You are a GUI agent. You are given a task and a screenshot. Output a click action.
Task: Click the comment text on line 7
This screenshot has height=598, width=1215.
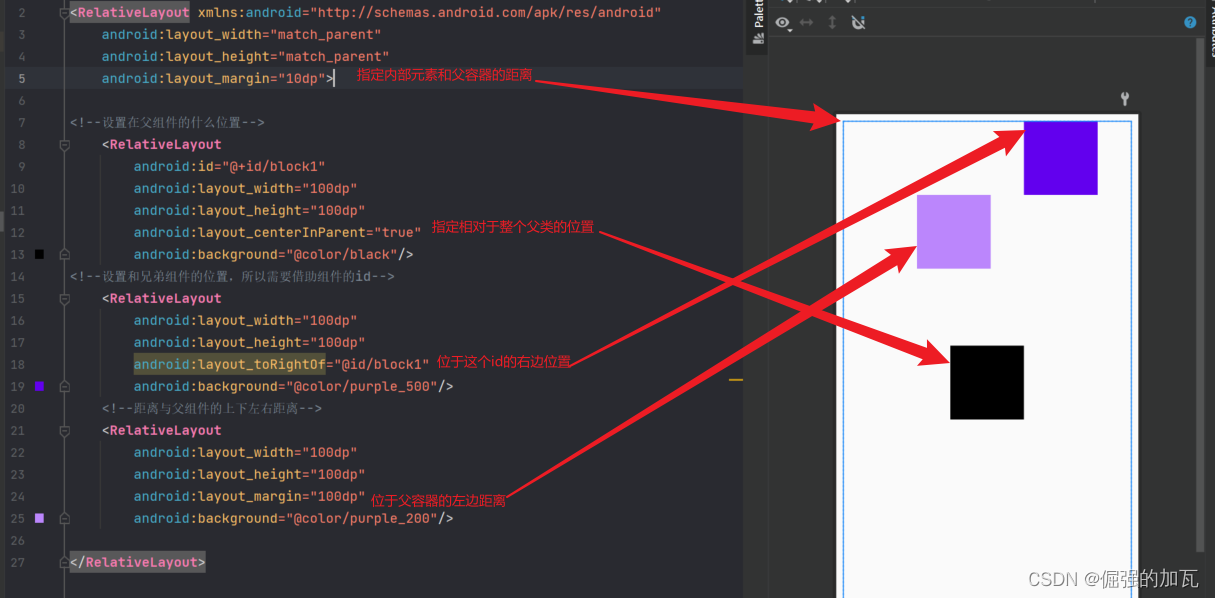coord(167,123)
